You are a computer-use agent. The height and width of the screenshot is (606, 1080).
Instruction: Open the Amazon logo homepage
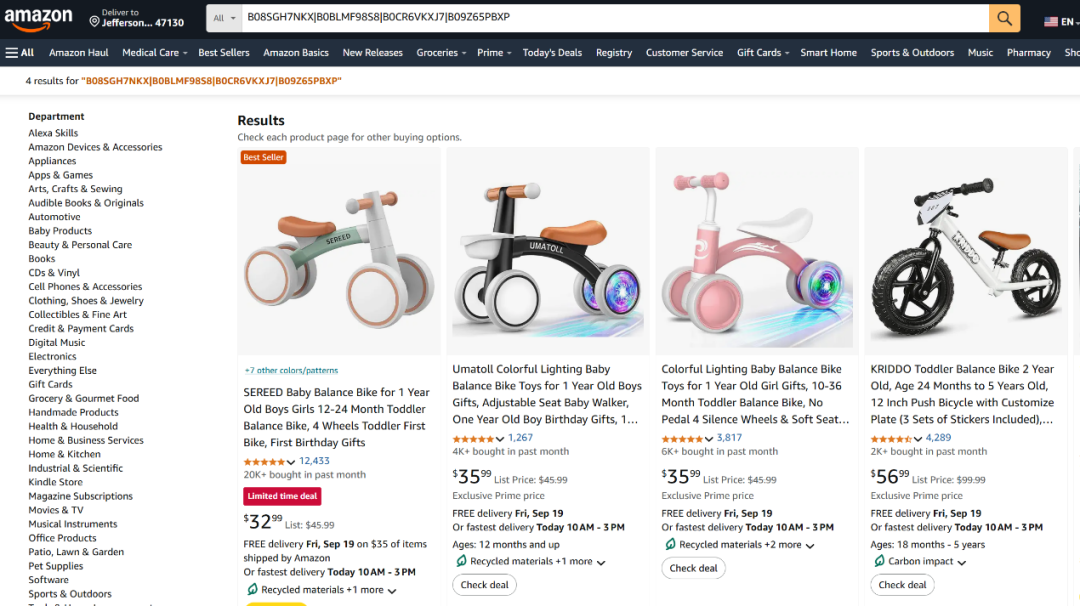pos(39,19)
